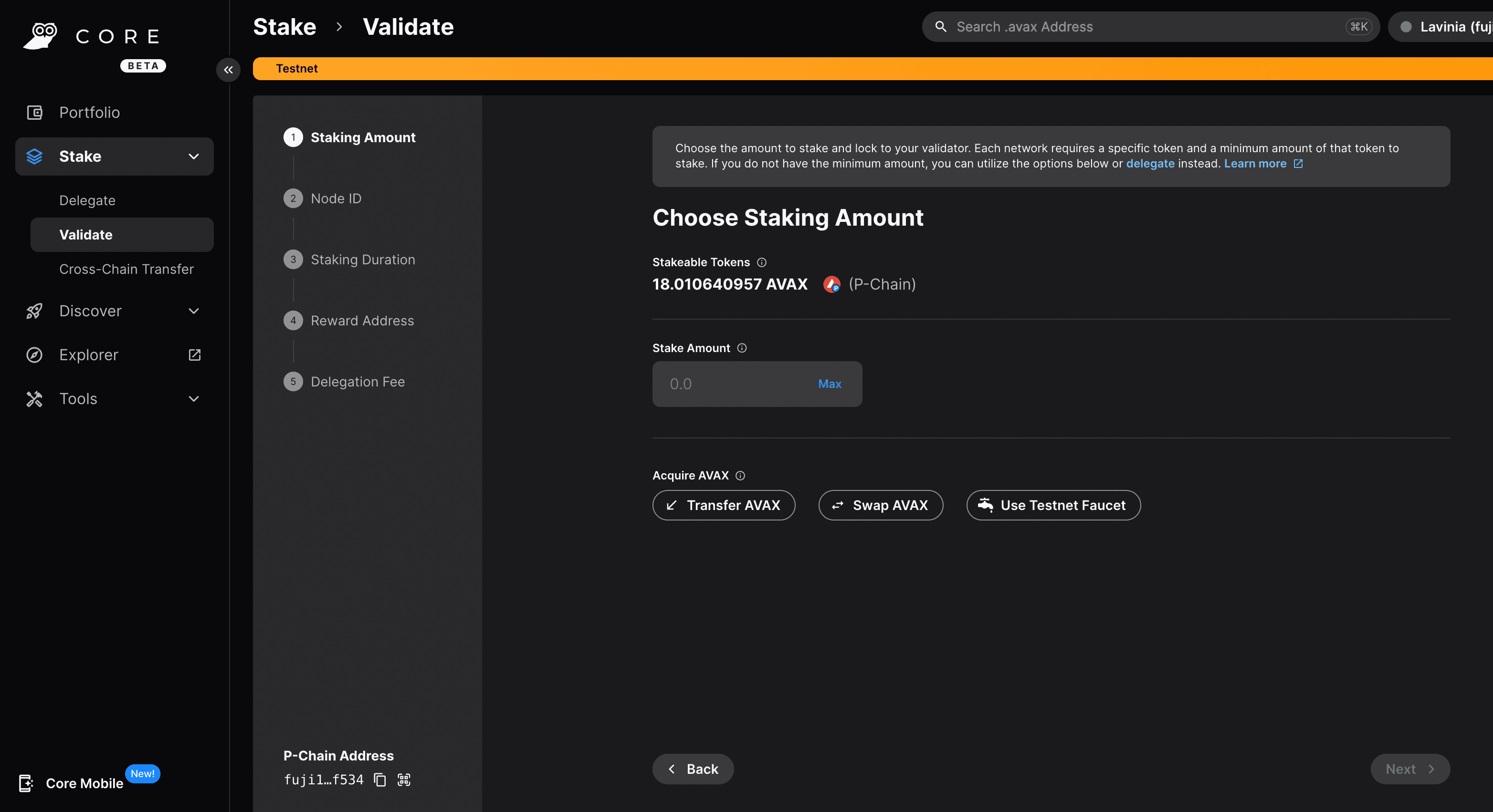Expand the Tools menu
Image resolution: width=1493 pixels, height=812 pixels.
(x=194, y=398)
